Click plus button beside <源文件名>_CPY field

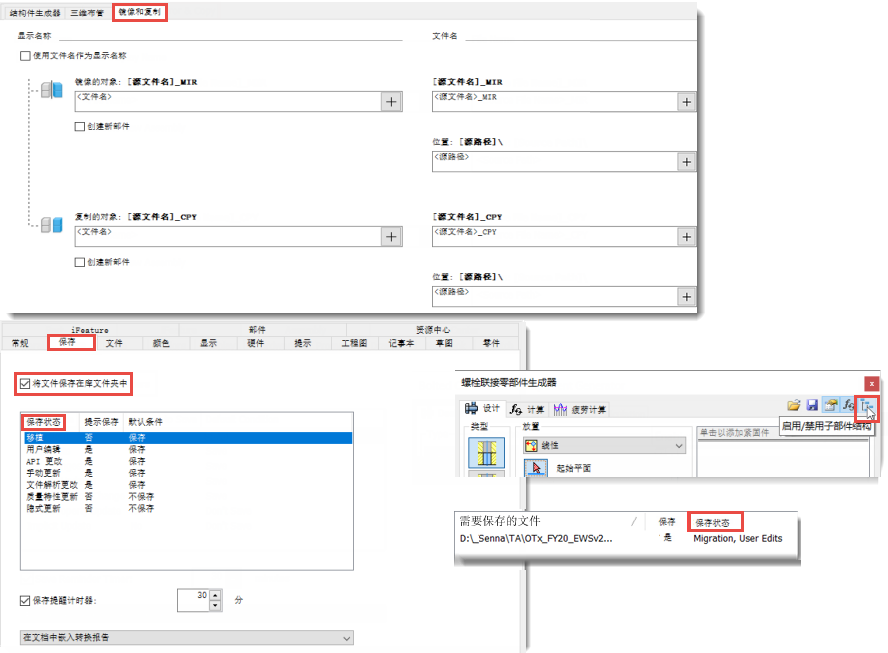coord(686,237)
